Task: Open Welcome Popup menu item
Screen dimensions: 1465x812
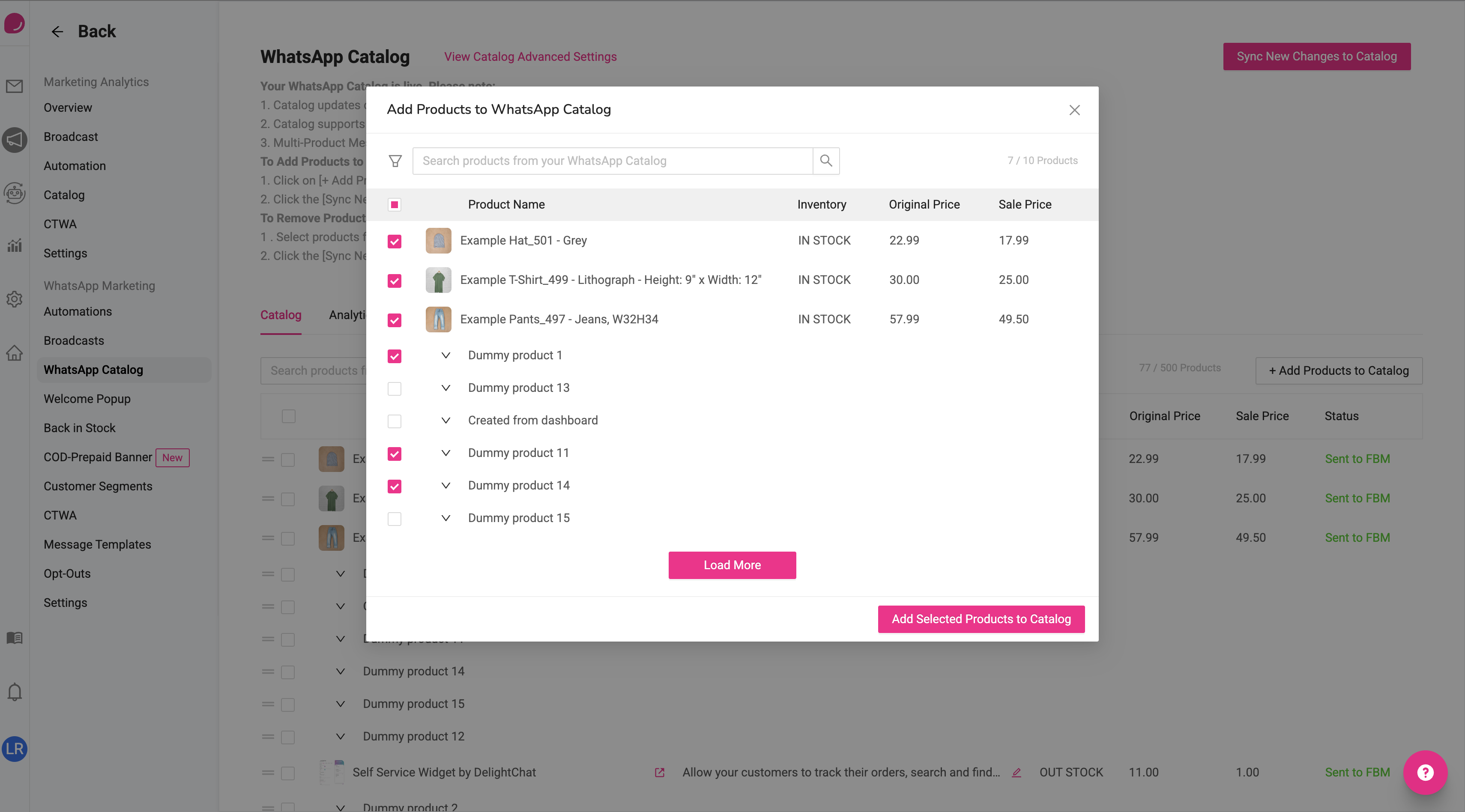Action: point(87,399)
